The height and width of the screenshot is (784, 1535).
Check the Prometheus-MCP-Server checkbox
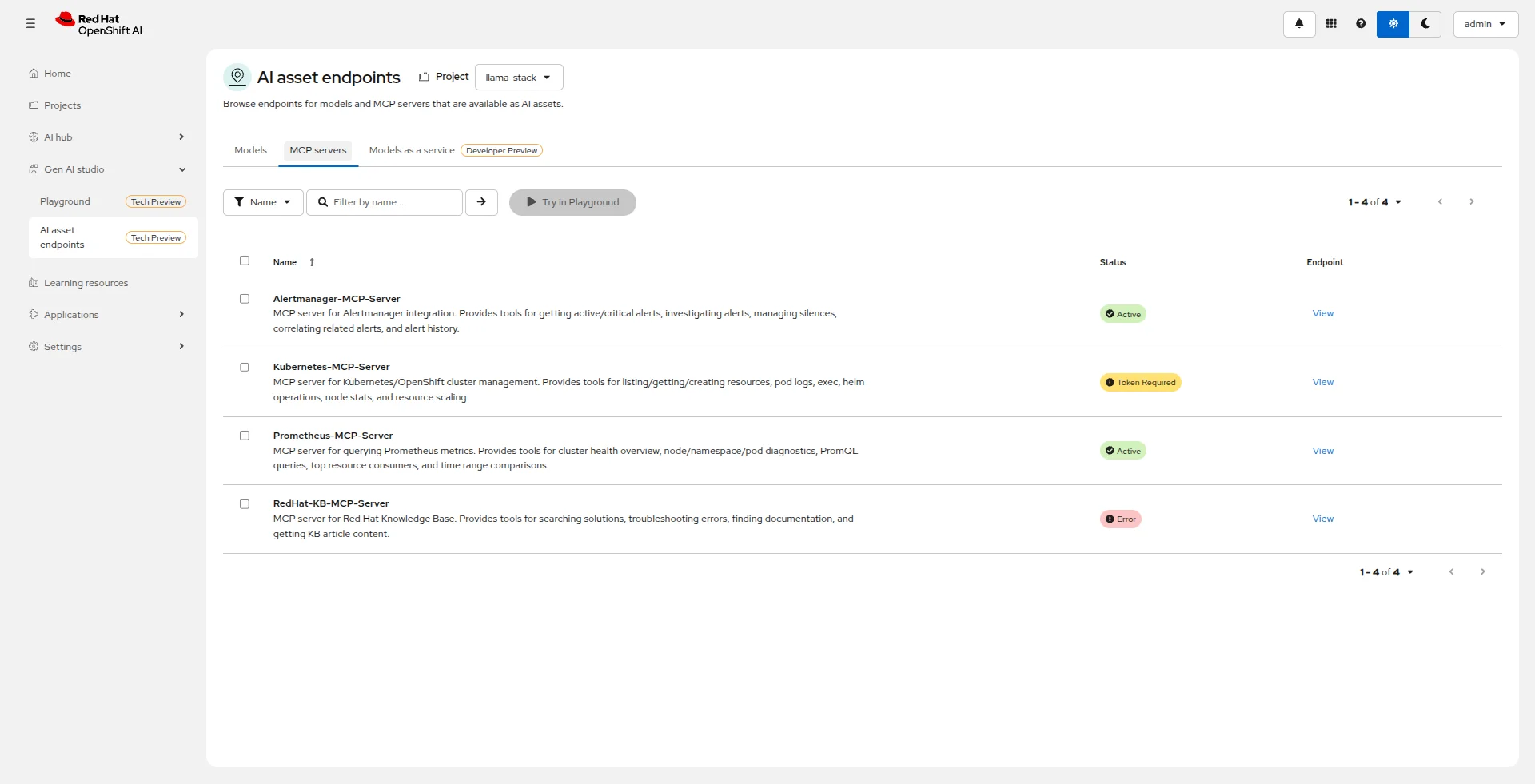coord(245,436)
